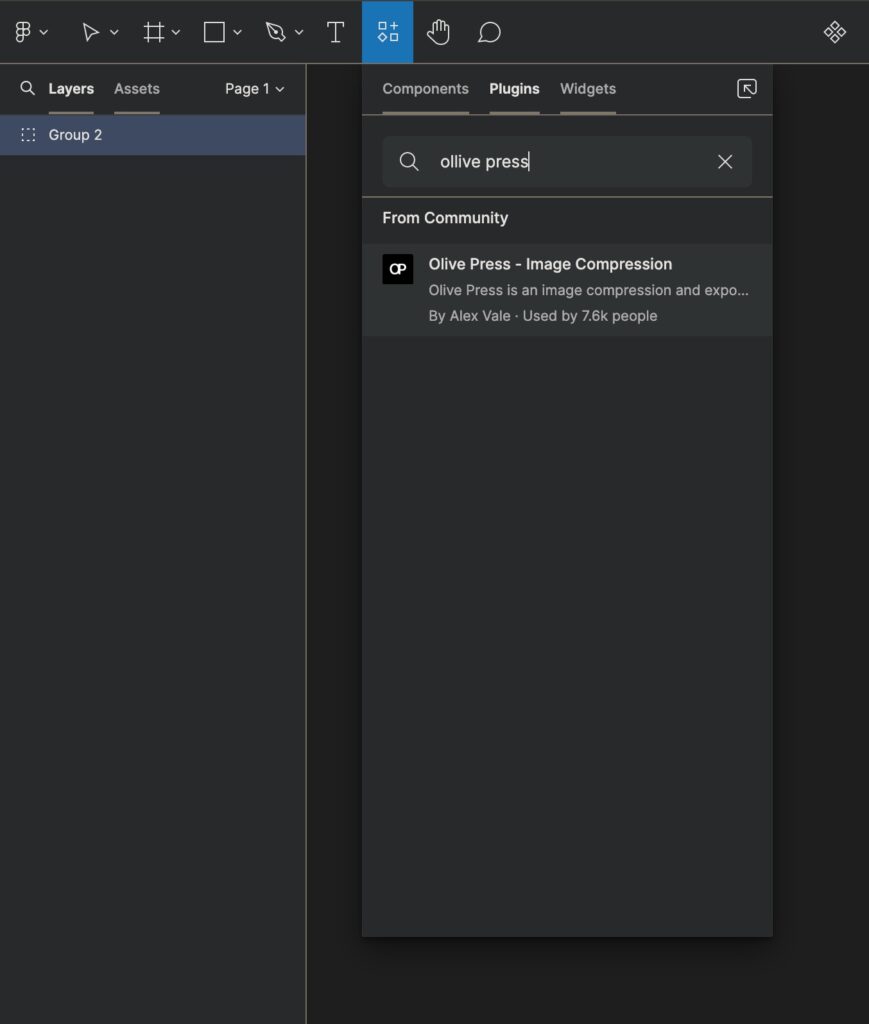Select the Move tool
869x1024 pixels.
point(90,31)
